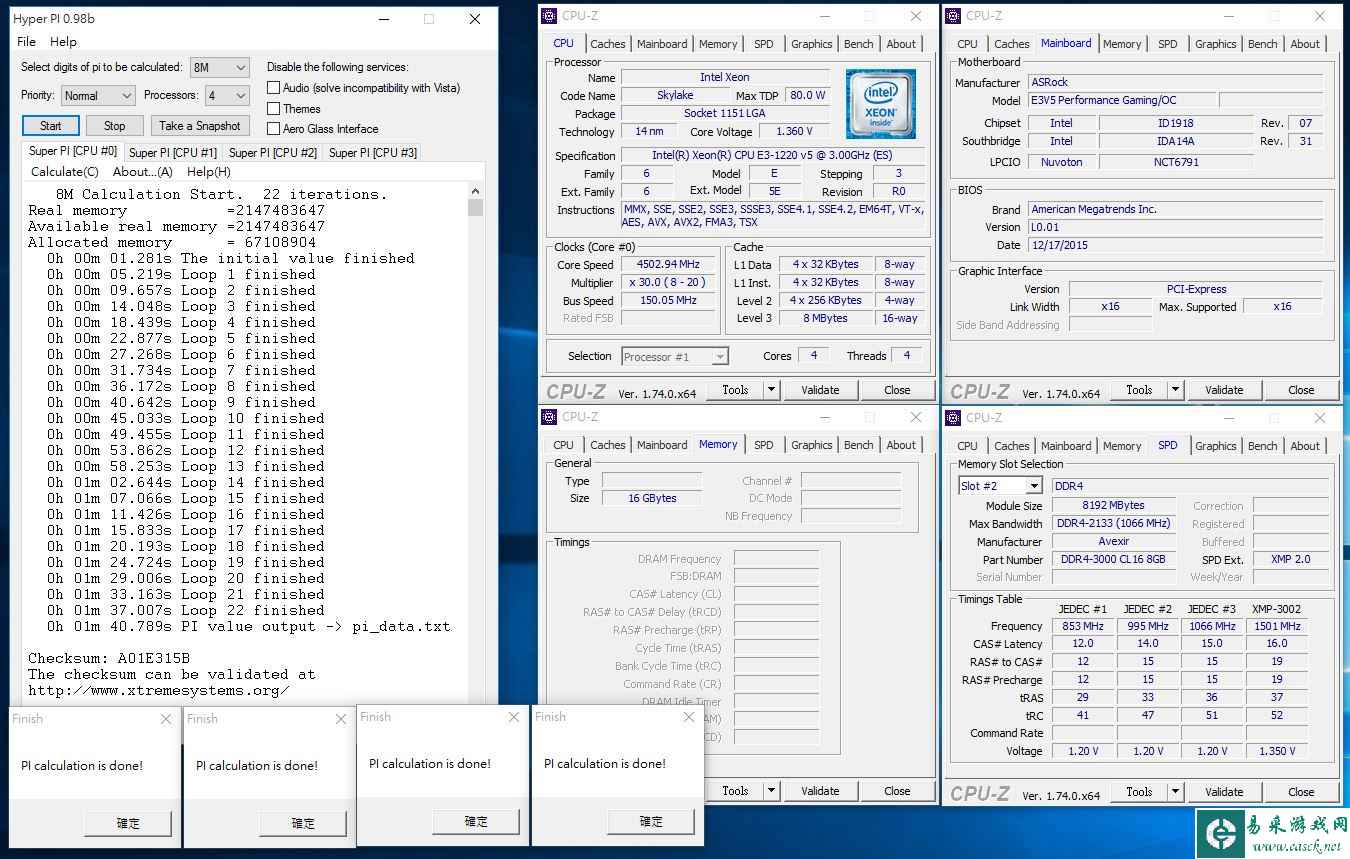Close the first PI calculation done dialog

pos(166,719)
